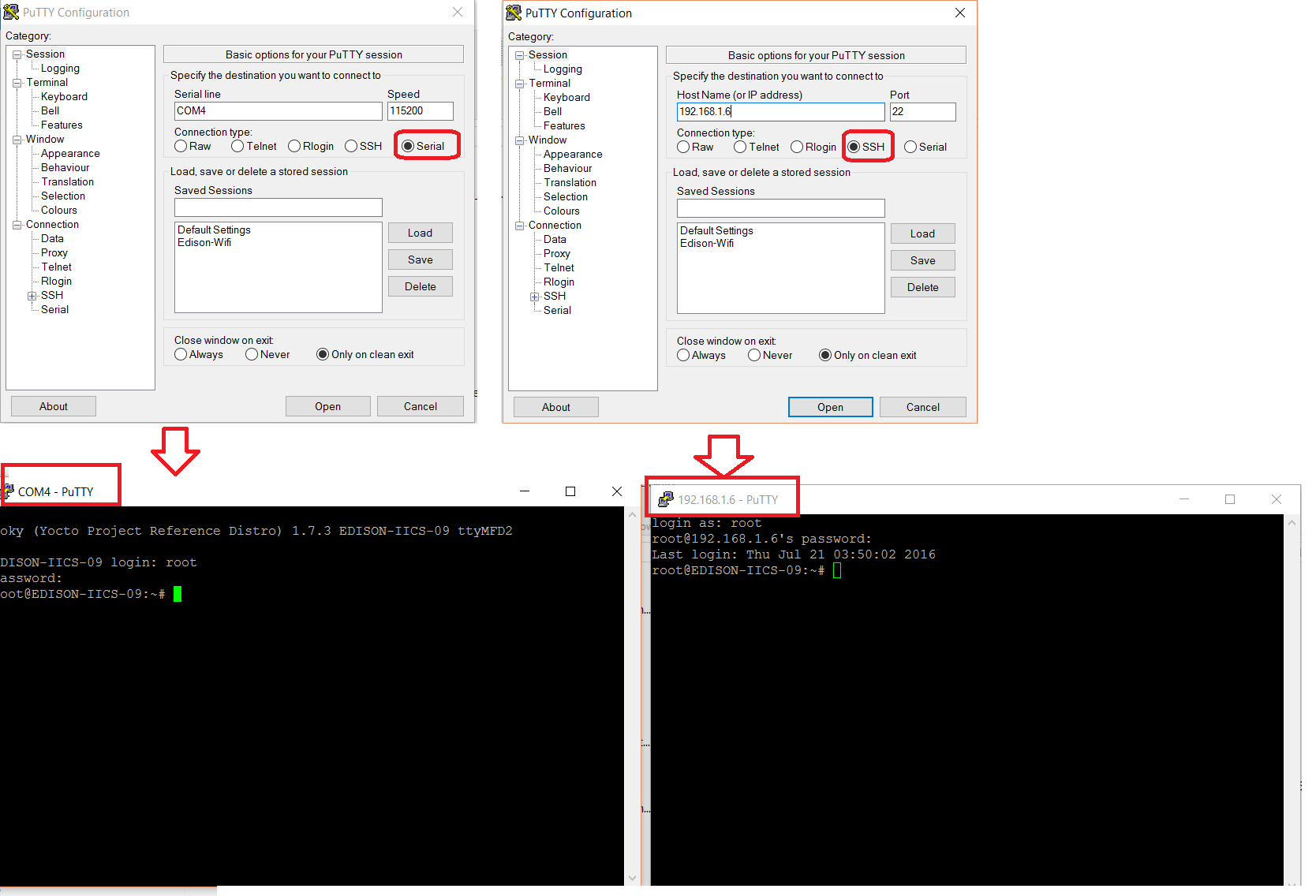This screenshot has height=896, width=1316.
Task: Open Data category in left dialog
Action: [x=52, y=239]
